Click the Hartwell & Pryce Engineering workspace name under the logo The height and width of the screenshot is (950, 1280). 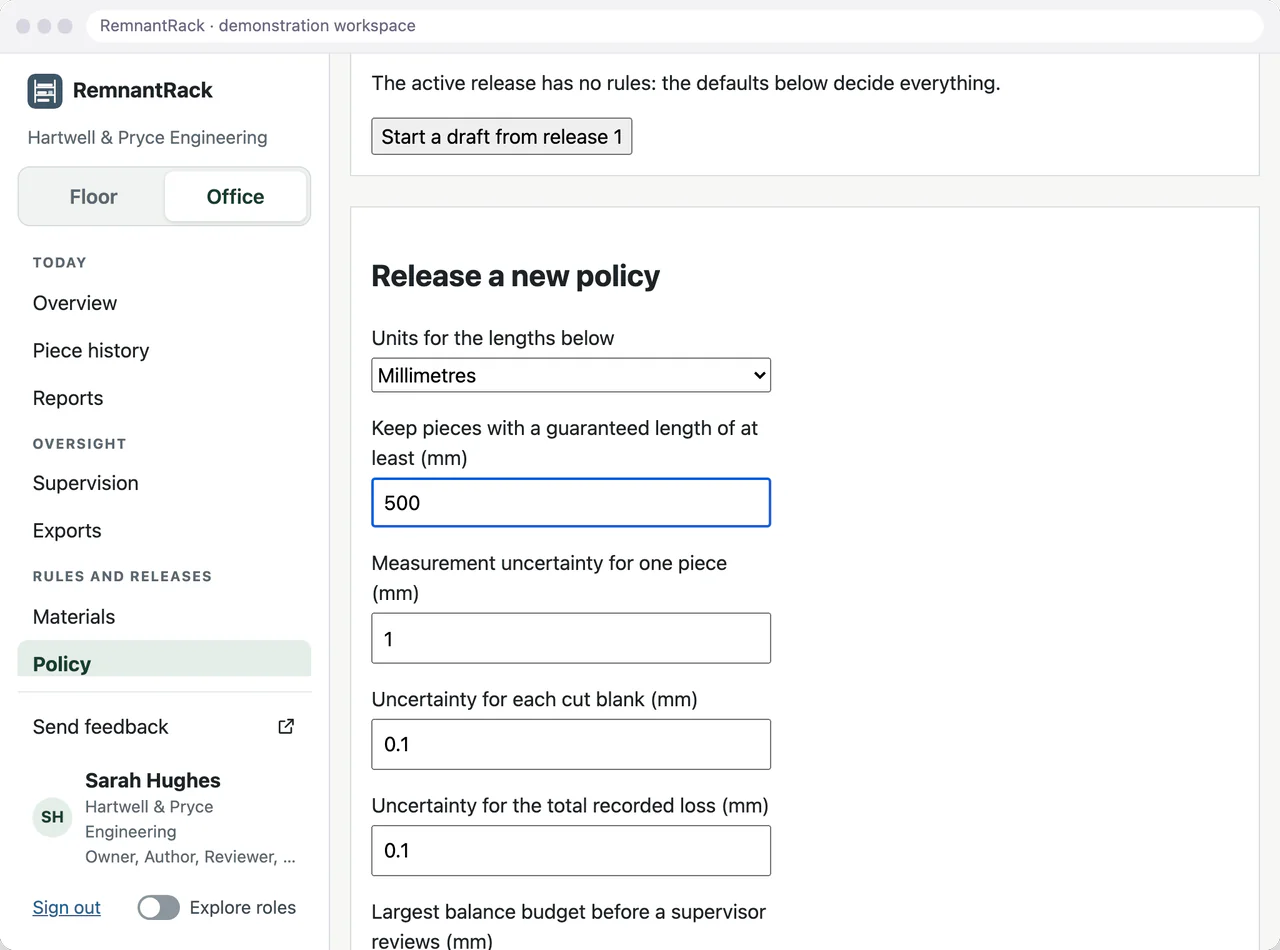coord(148,138)
